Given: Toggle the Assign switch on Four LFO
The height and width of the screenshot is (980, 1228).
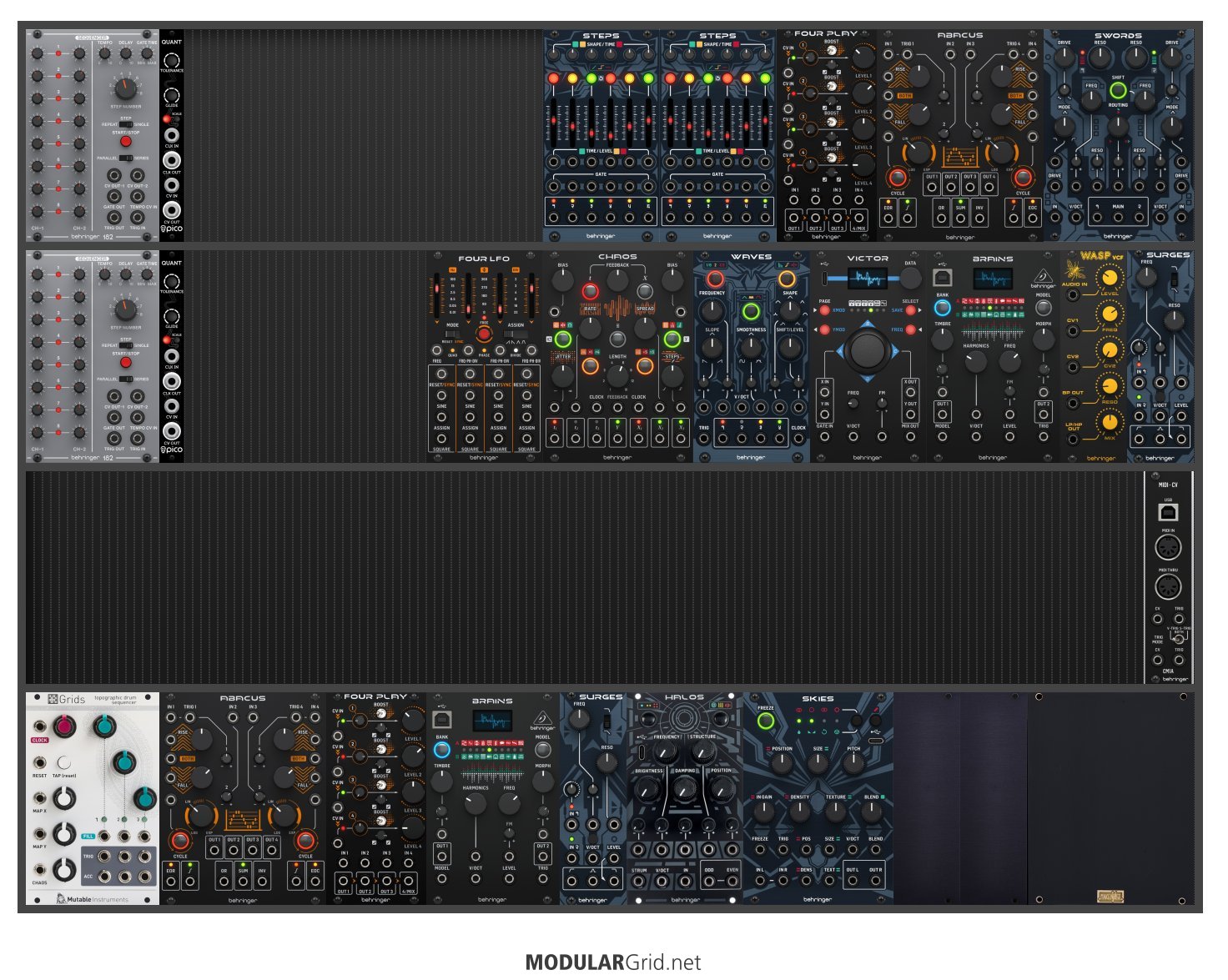Looking at the screenshot, I should click(516, 334).
